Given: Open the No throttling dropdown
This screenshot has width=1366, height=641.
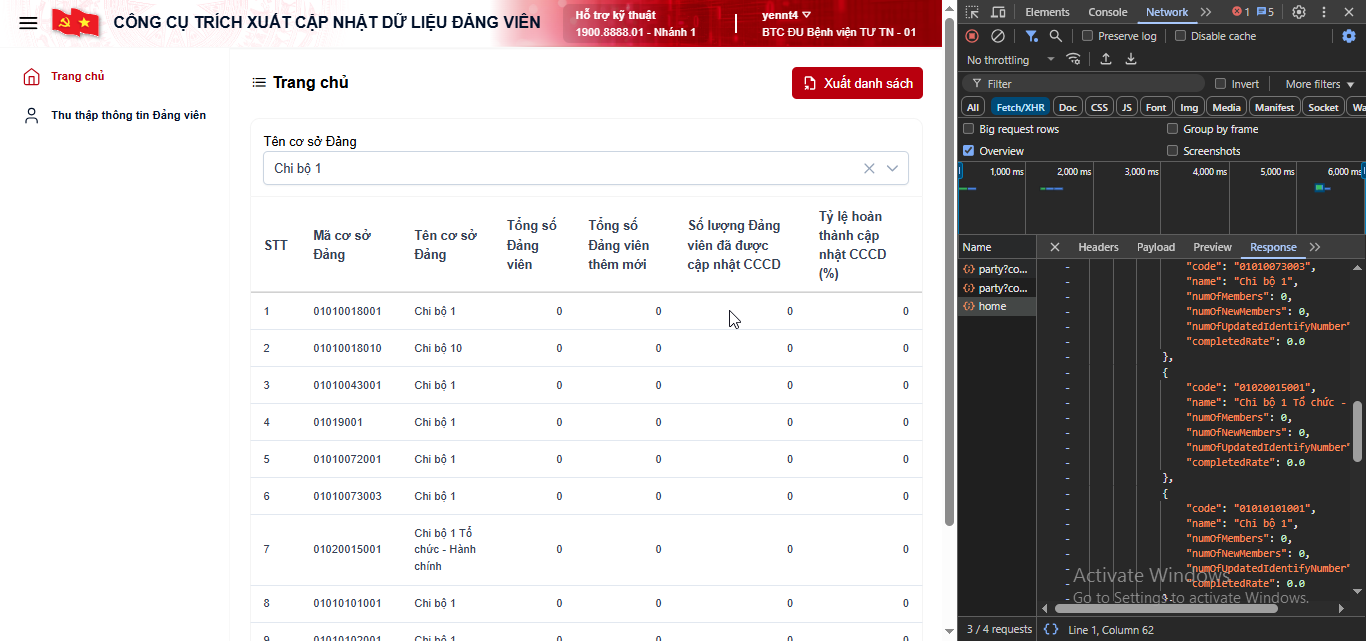Looking at the screenshot, I should coord(1005,58).
